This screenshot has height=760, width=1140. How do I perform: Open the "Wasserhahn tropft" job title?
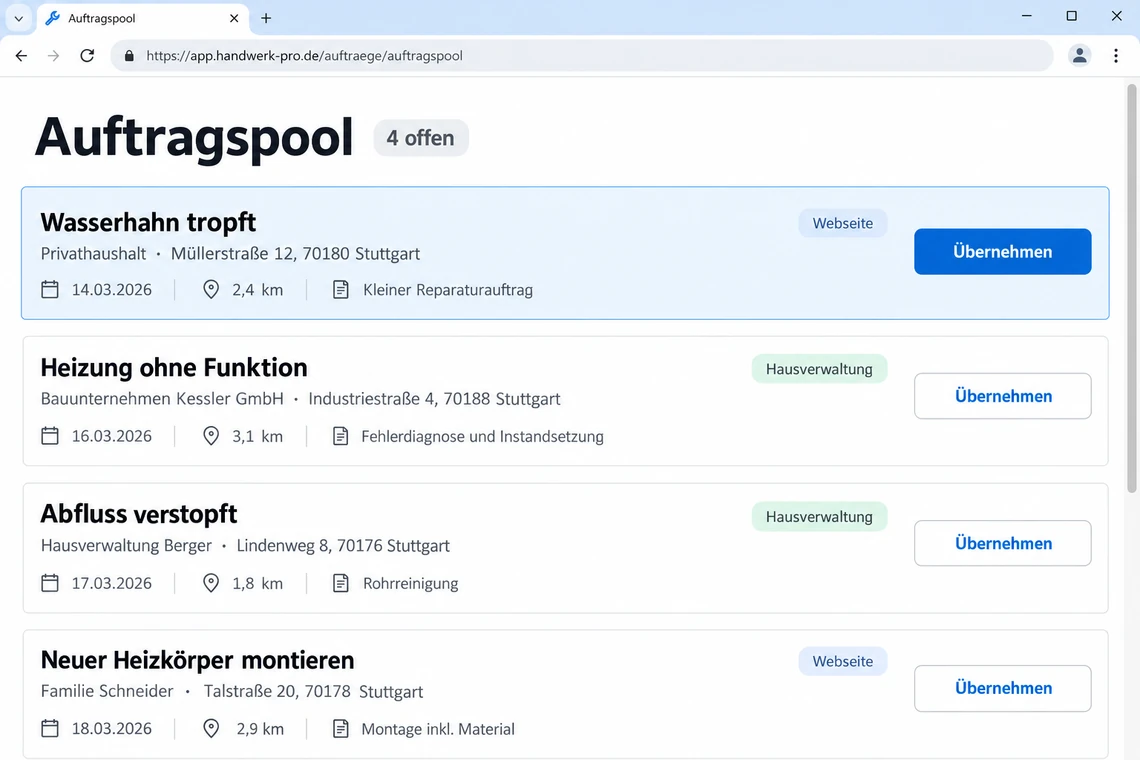click(x=148, y=222)
